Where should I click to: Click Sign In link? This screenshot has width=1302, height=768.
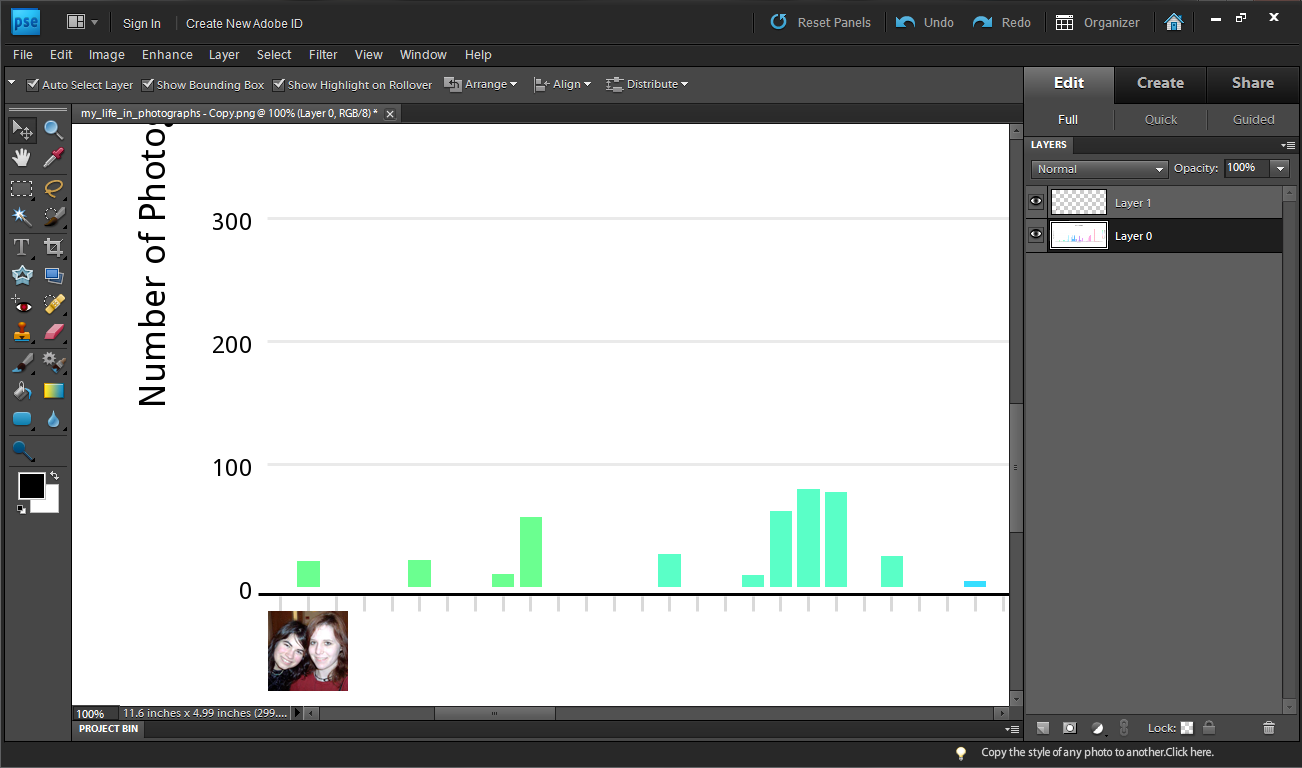coord(142,23)
